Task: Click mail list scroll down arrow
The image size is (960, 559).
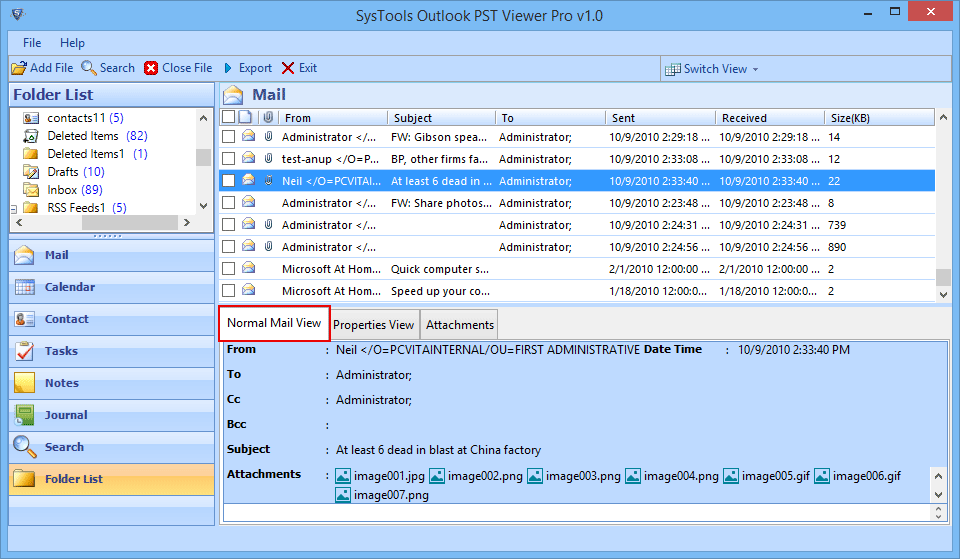Action: [x=943, y=295]
